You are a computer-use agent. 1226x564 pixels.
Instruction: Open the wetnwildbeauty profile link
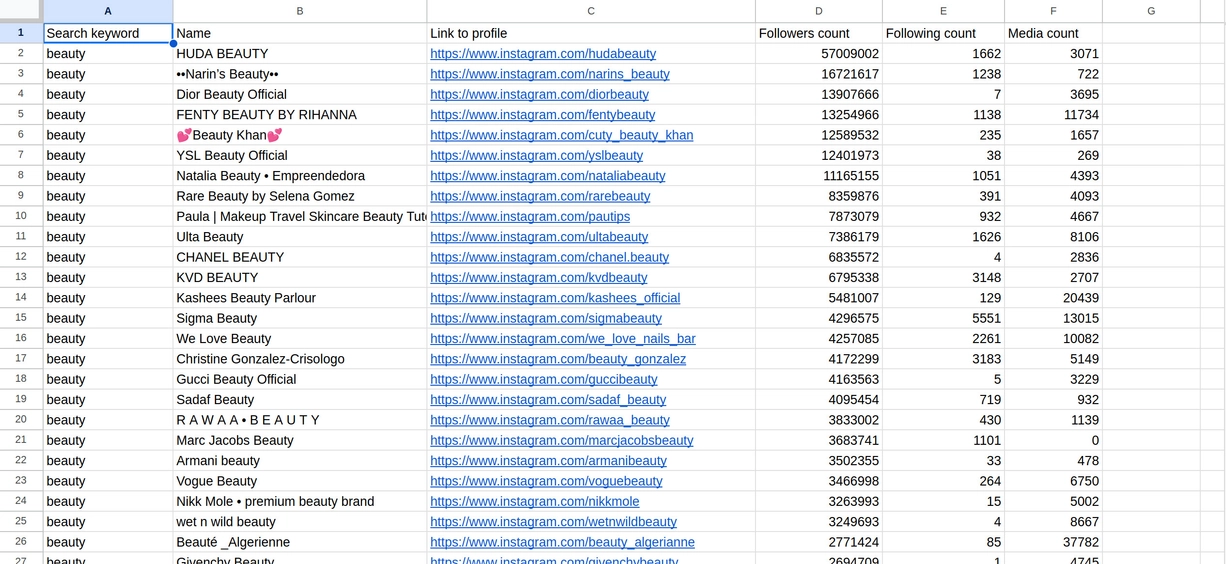tap(553, 522)
